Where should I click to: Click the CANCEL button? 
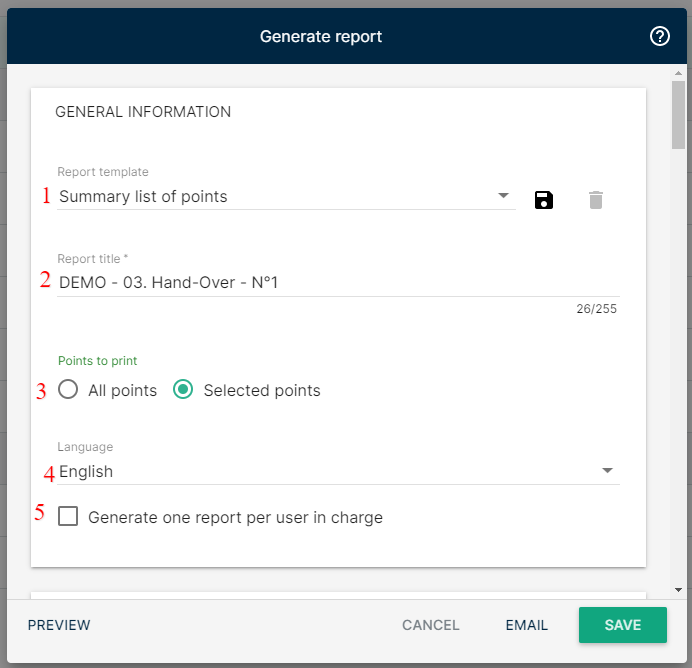point(431,625)
